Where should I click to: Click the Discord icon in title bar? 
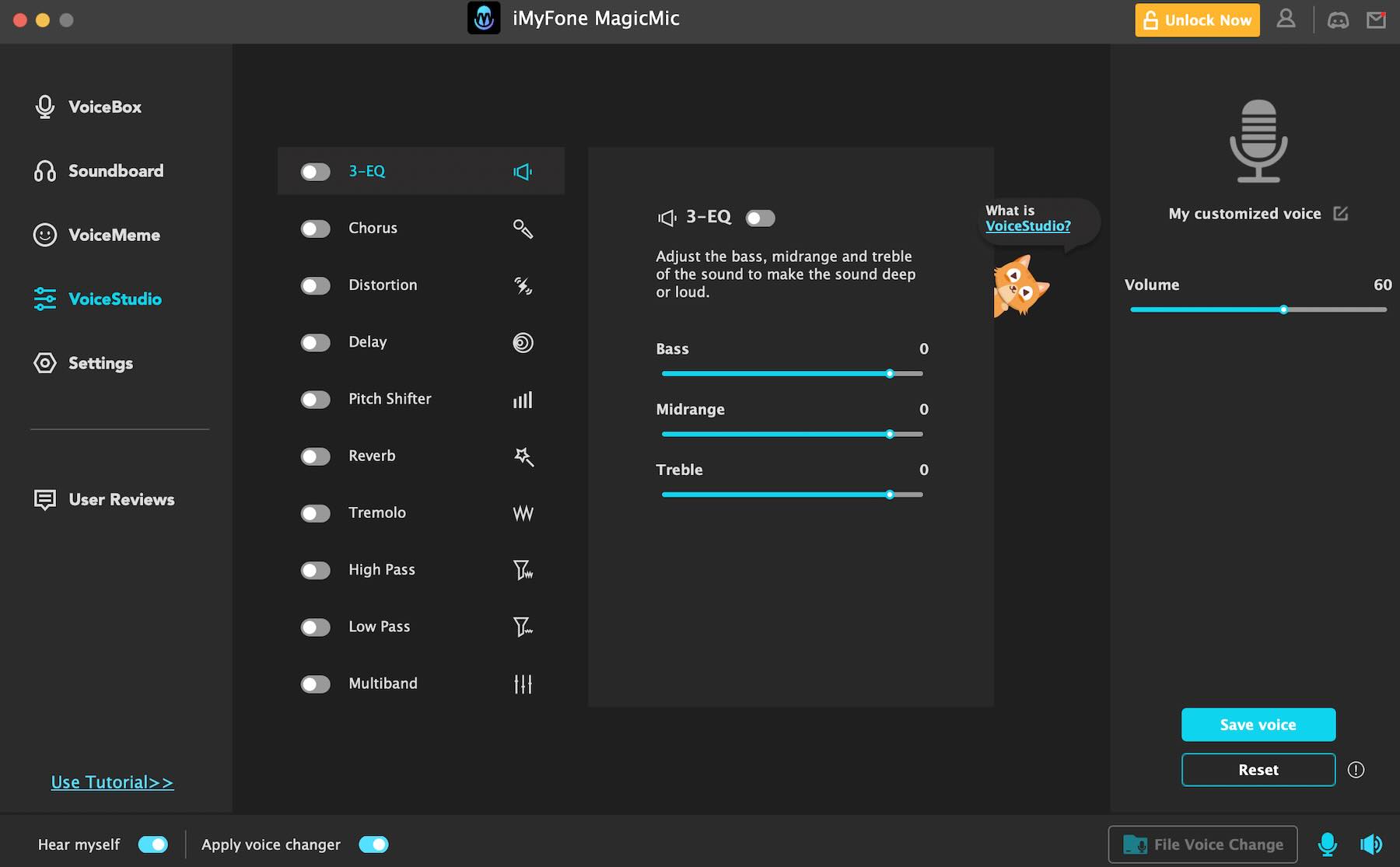pyautogui.click(x=1338, y=20)
